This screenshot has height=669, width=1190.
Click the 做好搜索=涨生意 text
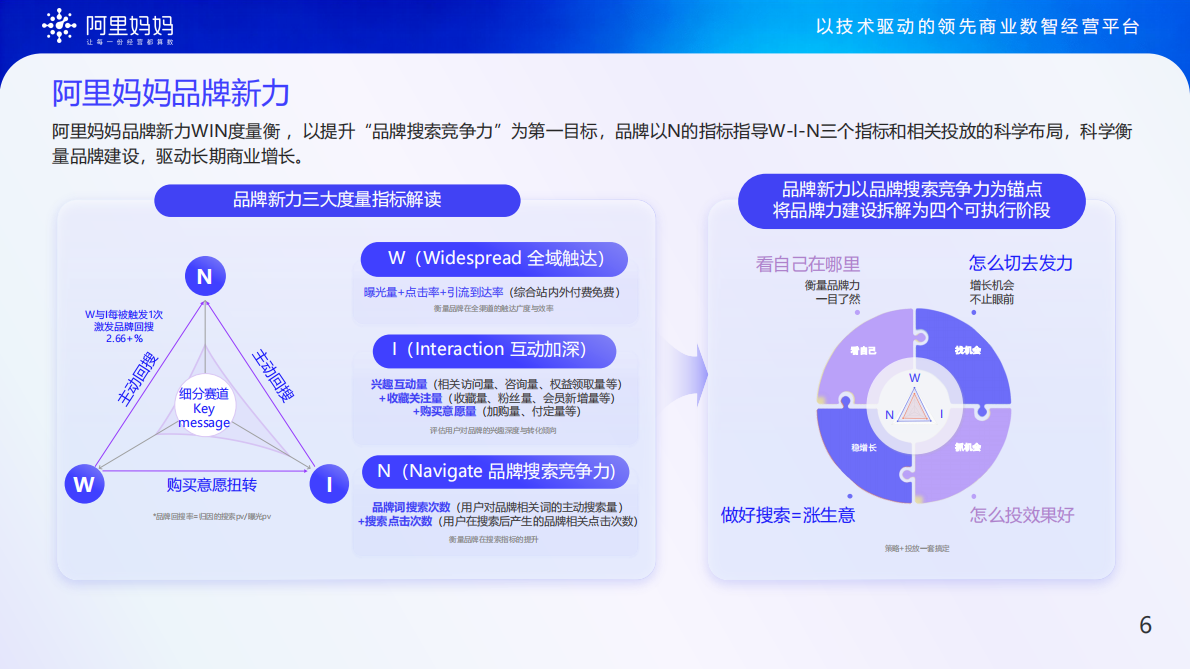click(788, 513)
